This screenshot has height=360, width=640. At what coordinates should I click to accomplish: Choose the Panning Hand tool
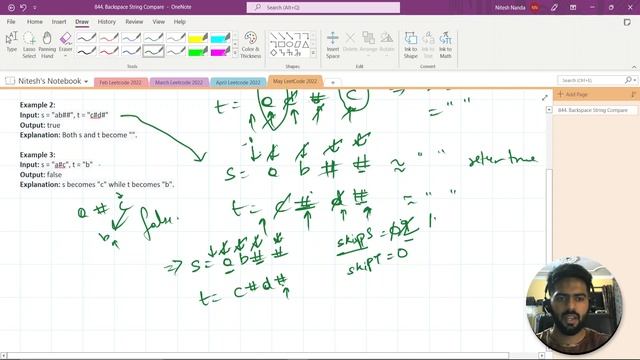click(x=47, y=45)
